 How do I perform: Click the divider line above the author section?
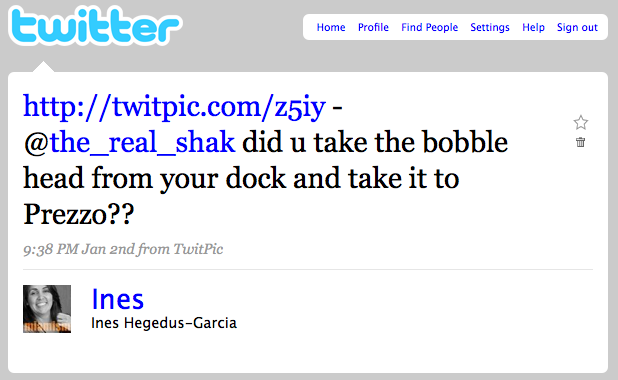tap(308, 270)
